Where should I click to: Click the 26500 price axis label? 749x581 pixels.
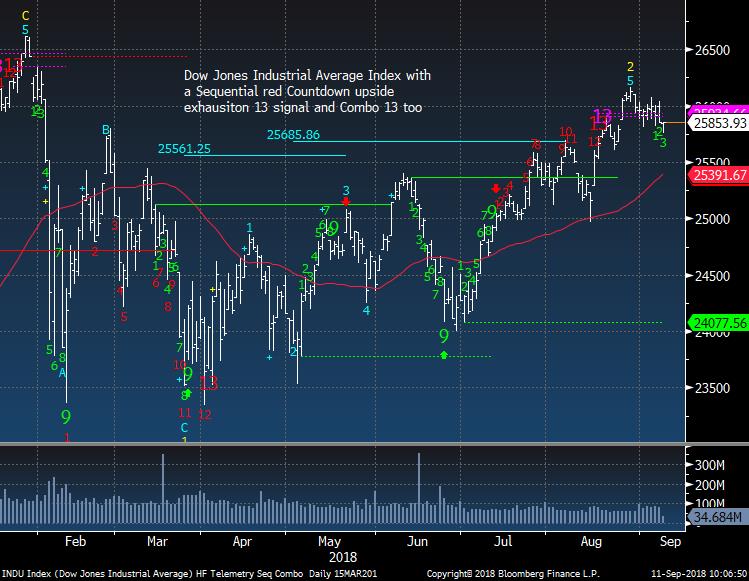pyautogui.click(x=712, y=50)
